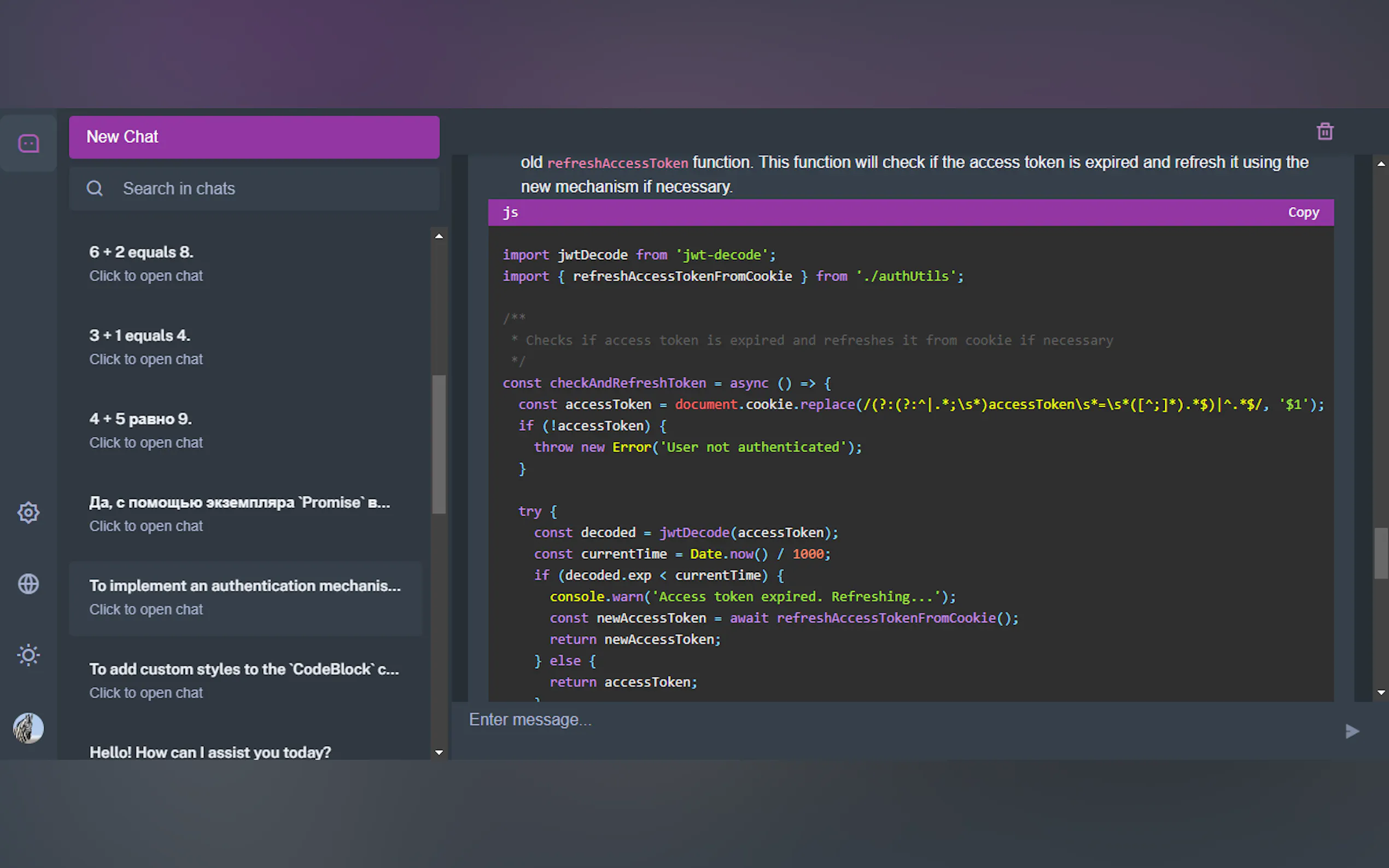Toggle light theme with the sun icon

coord(28,655)
